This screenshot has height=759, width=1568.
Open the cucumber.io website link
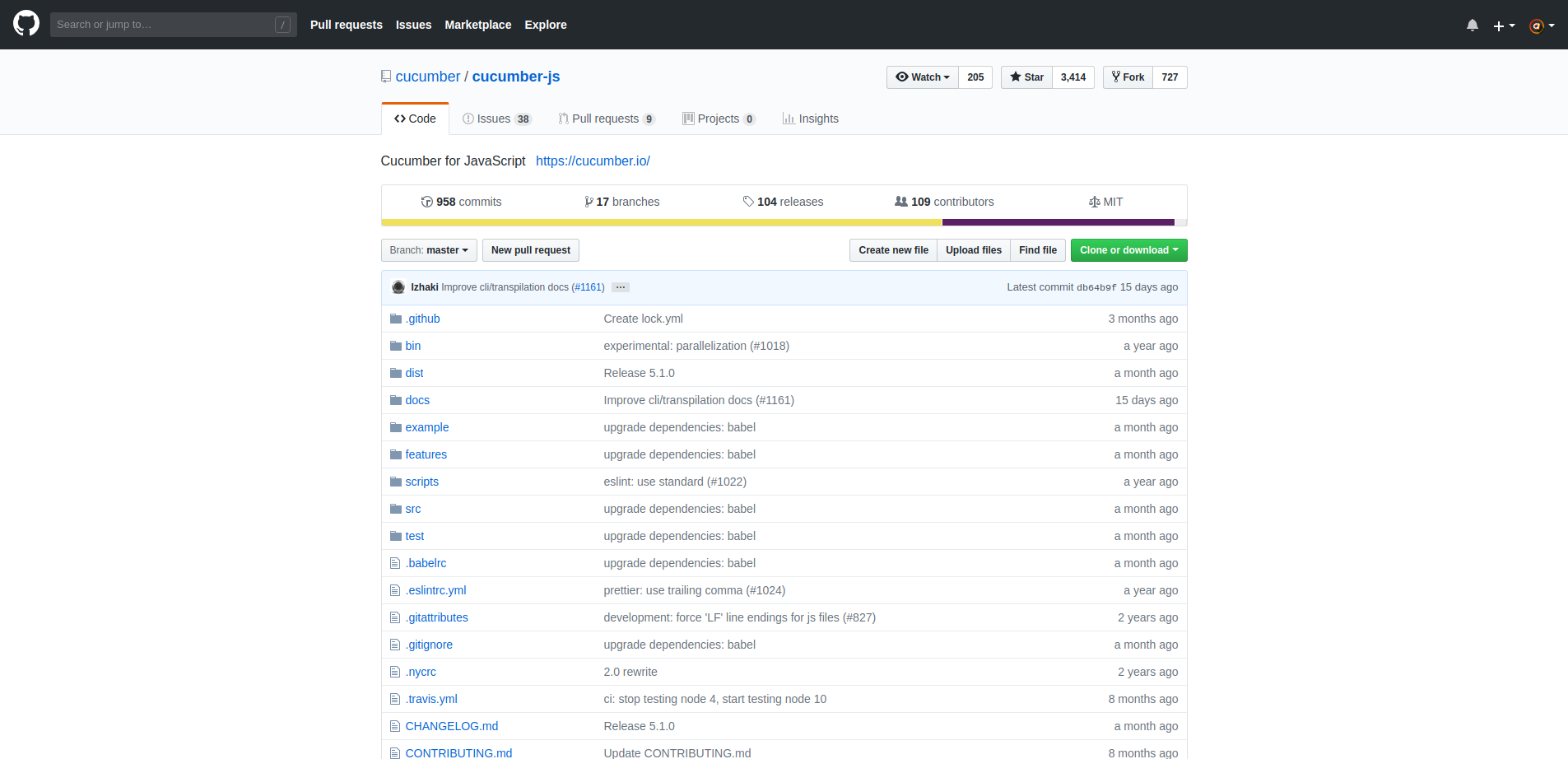click(x=593, y=161)
